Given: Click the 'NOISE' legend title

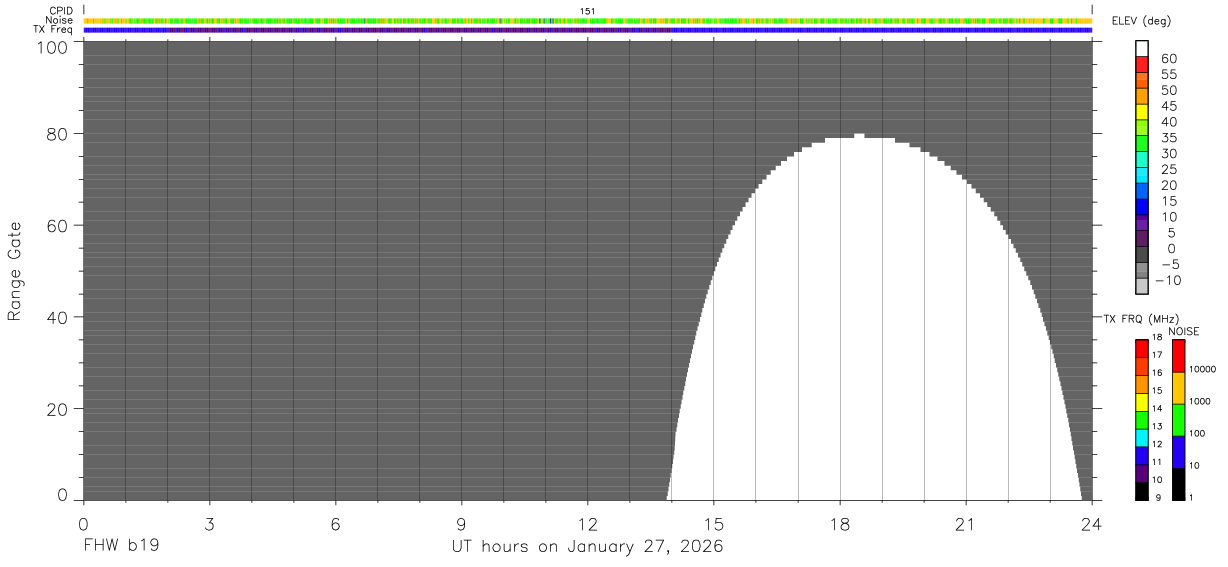Looking at the screenshot, I should [1185, 331].
